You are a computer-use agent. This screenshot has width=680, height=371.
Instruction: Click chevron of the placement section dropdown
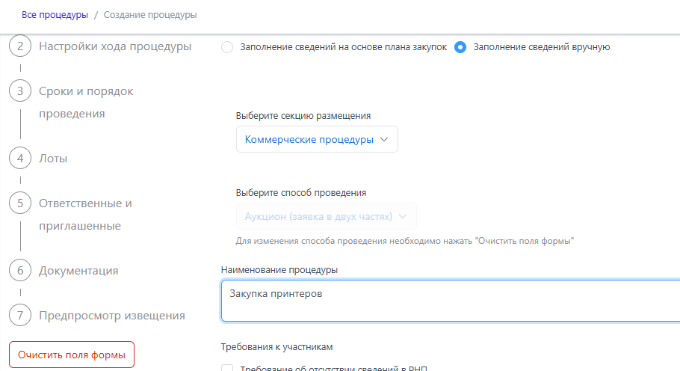[384, 139]
